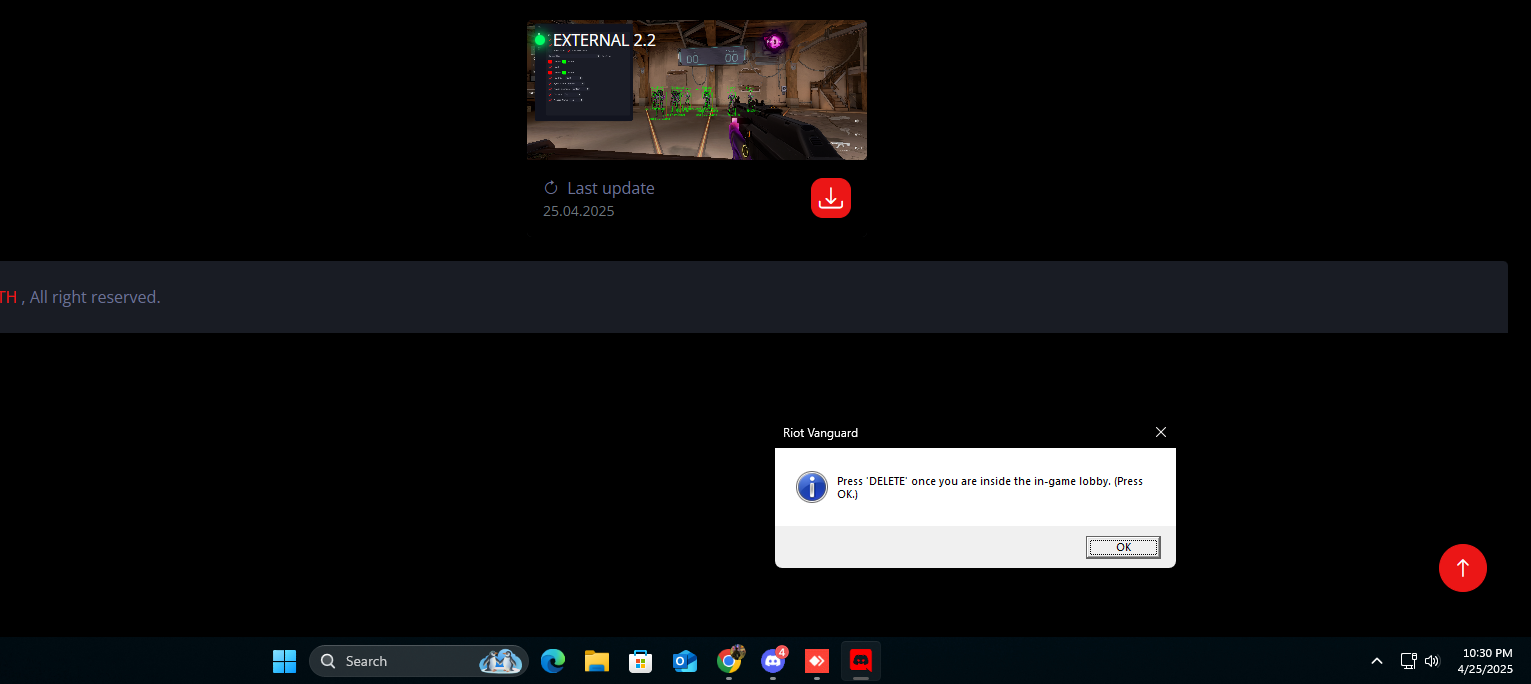Open Microsoft Store from the taskbar
The width and height of the screenshot is (1531, 684).
[x=640, y=661]
